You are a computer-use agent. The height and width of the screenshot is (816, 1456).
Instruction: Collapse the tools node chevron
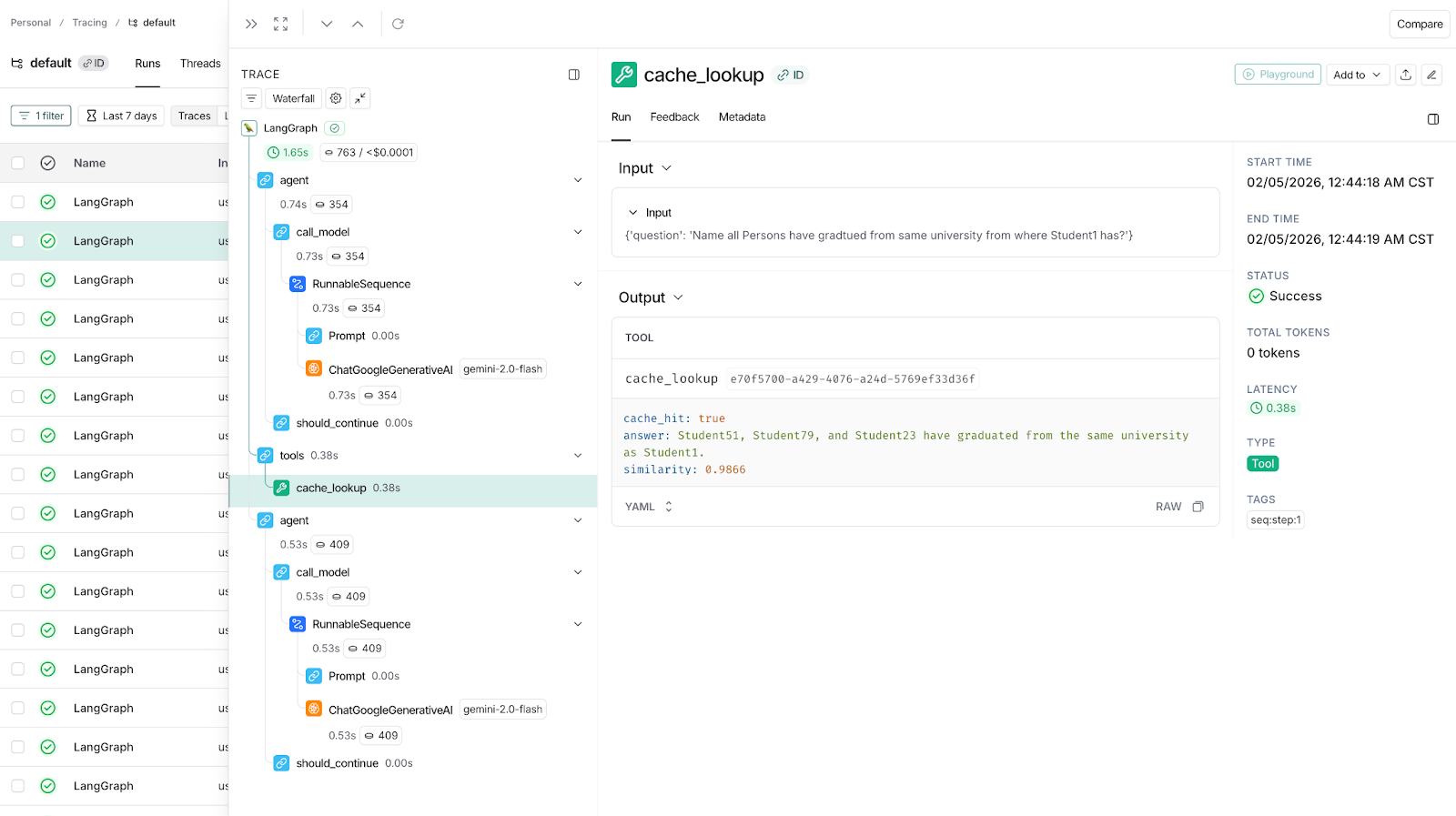tap(578, 456)
